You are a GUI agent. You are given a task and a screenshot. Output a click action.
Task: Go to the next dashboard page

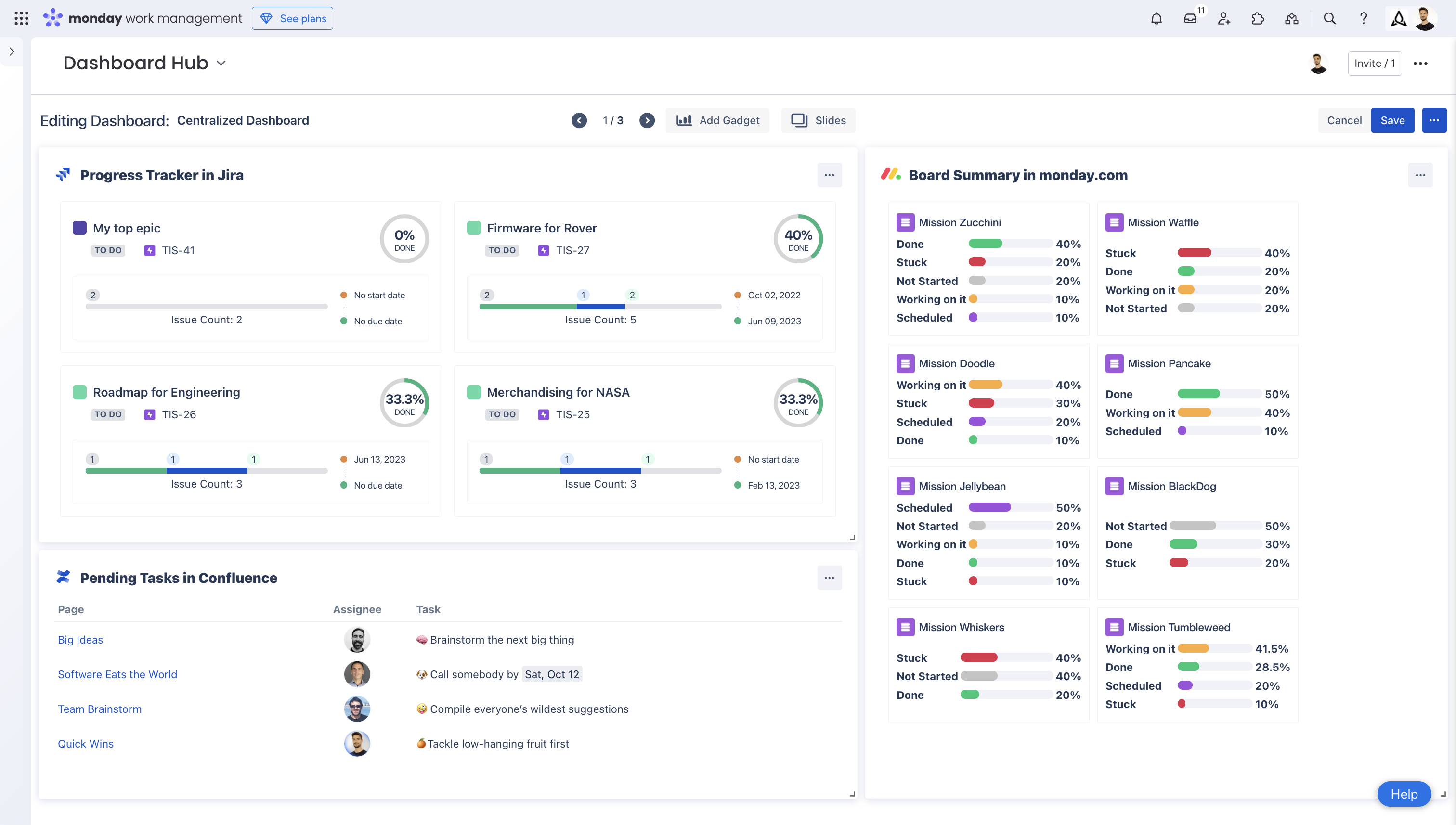[647, 120]
